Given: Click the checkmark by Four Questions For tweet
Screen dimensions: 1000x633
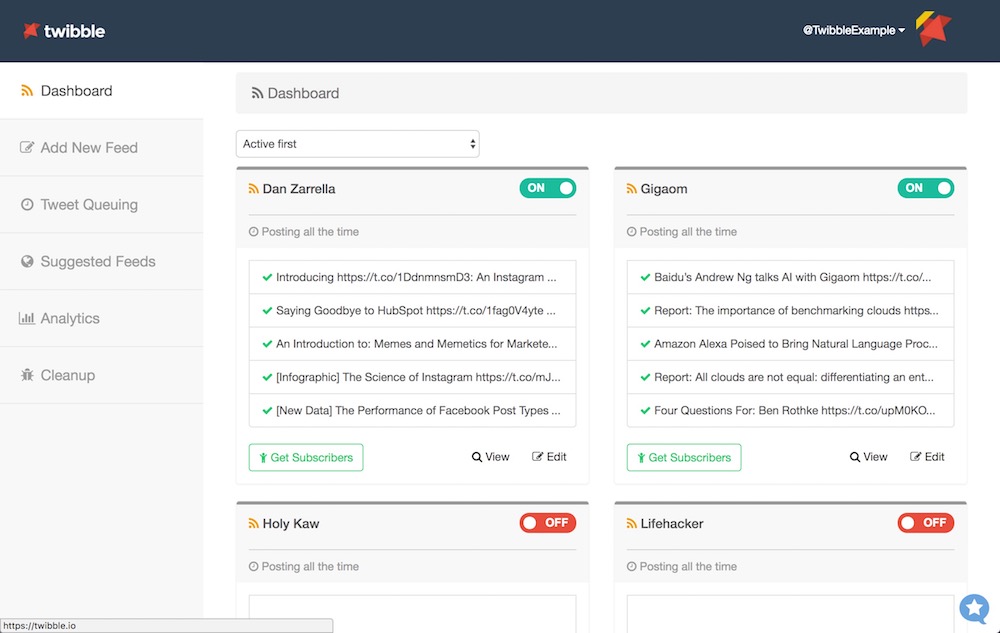Looking at the screenshot, I should tap(645, 411).
